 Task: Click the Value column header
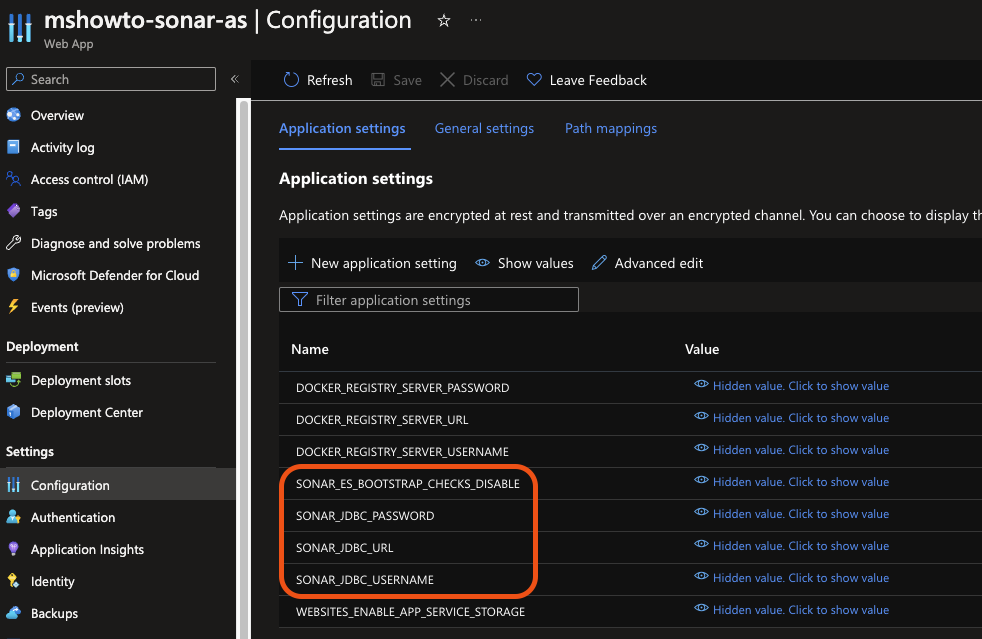[702, 349]
